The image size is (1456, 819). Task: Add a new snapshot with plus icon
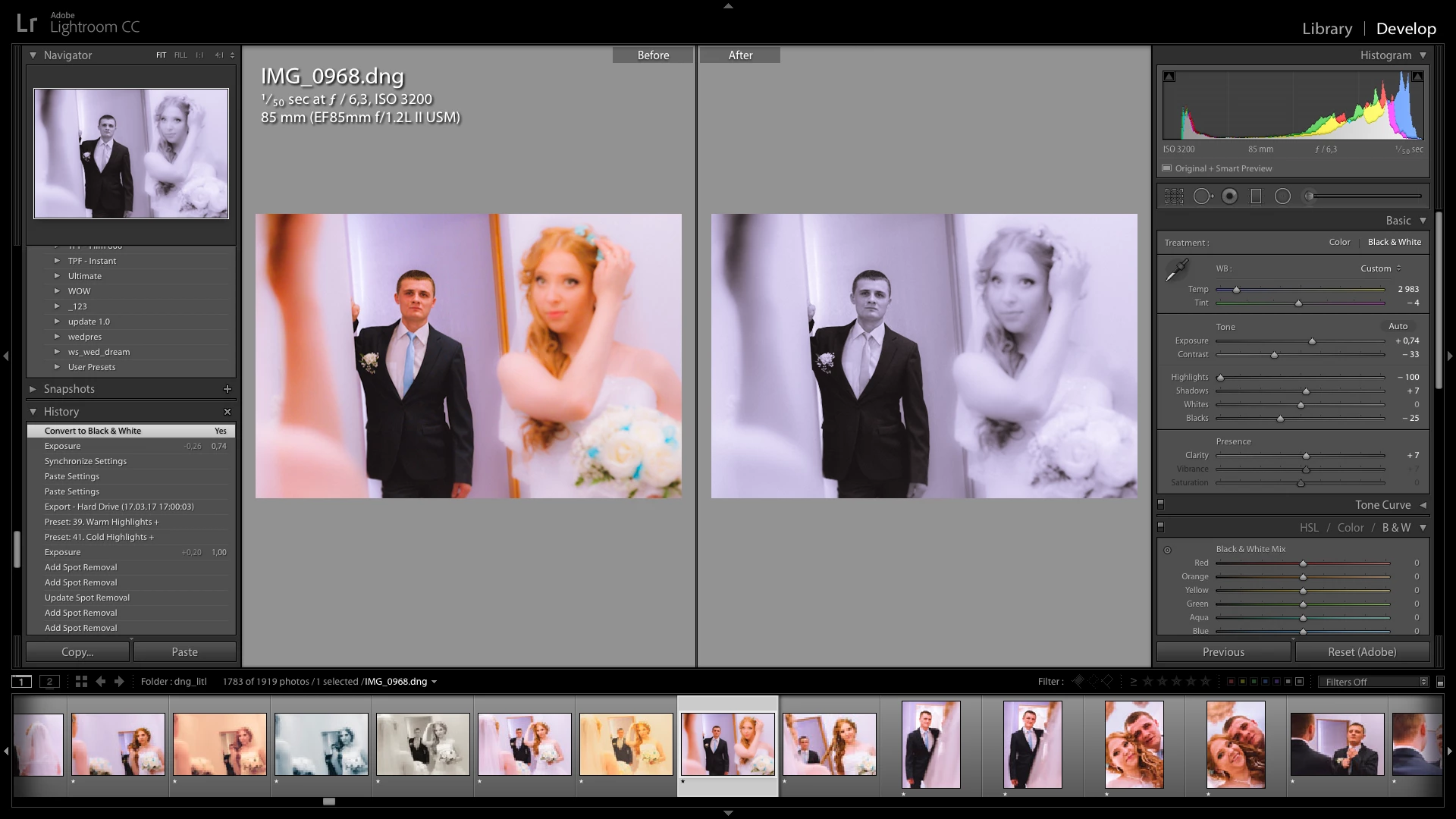227,389
